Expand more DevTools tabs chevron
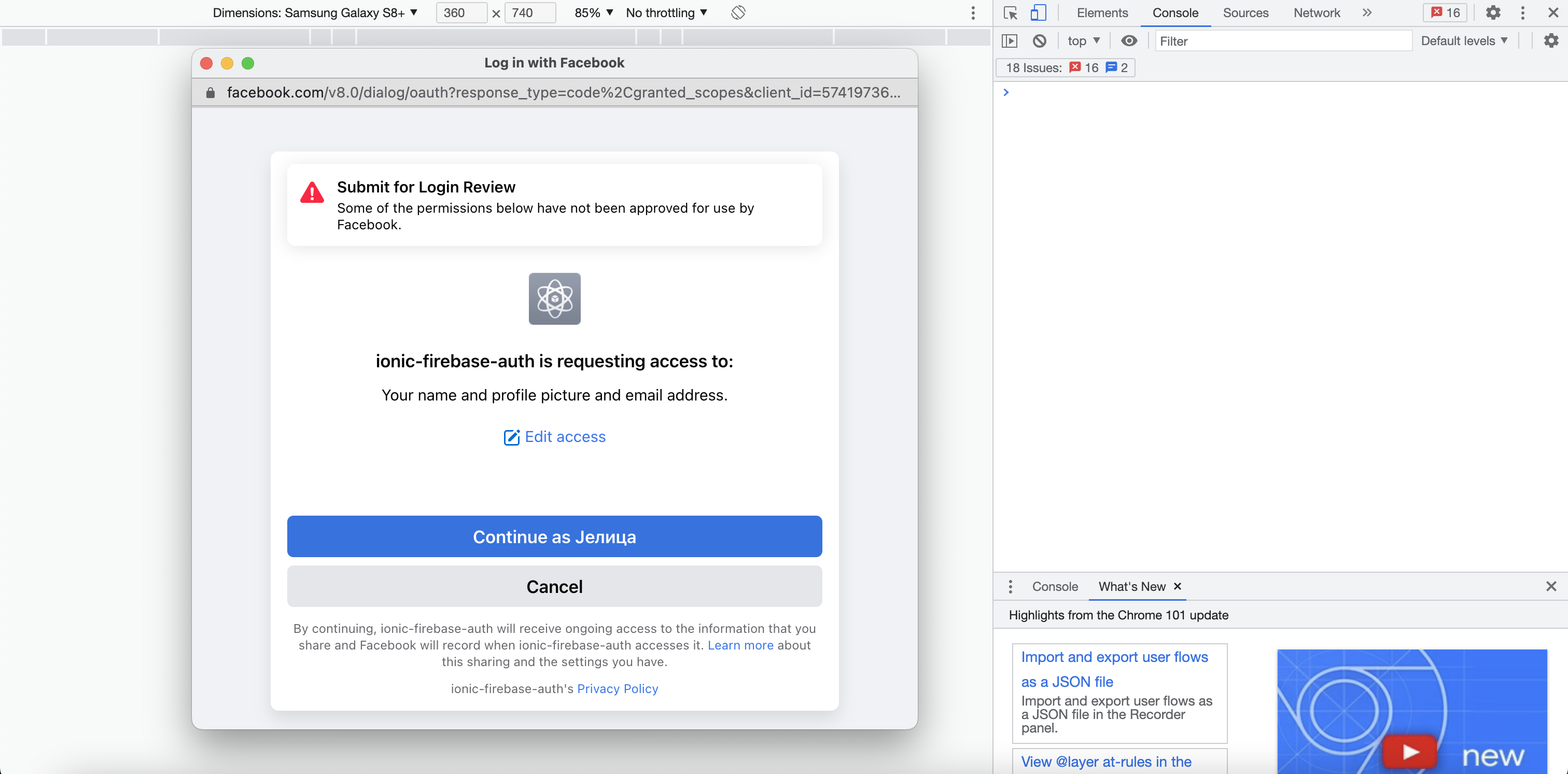This screenshot has height=774, width=1568. click(x=1367, y=13)
